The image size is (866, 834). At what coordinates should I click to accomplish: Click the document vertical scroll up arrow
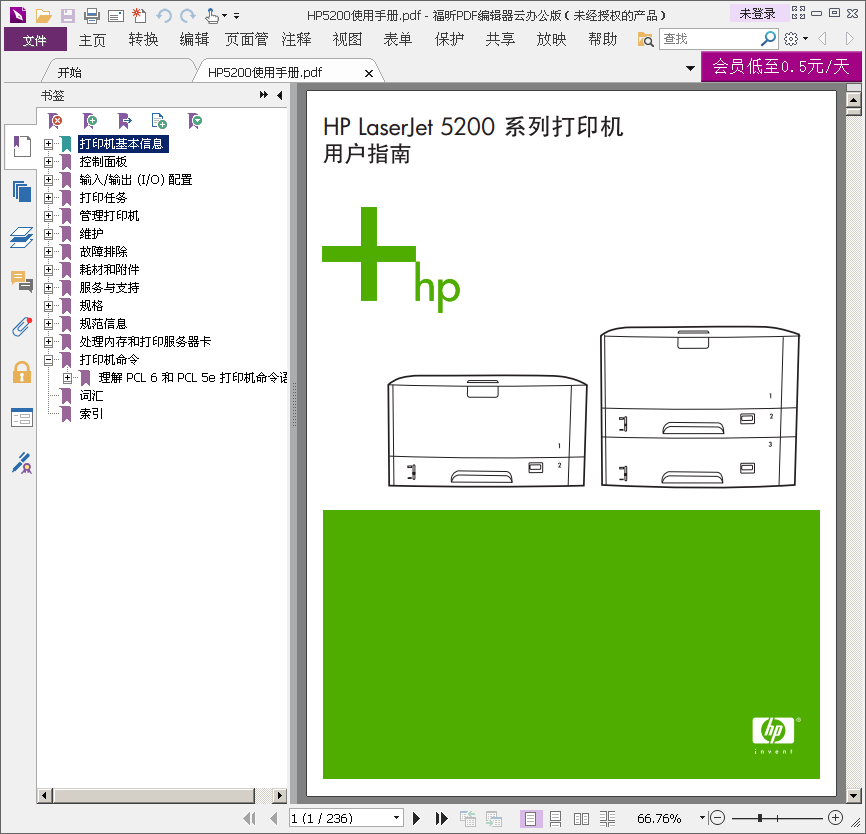pos(853,100)
